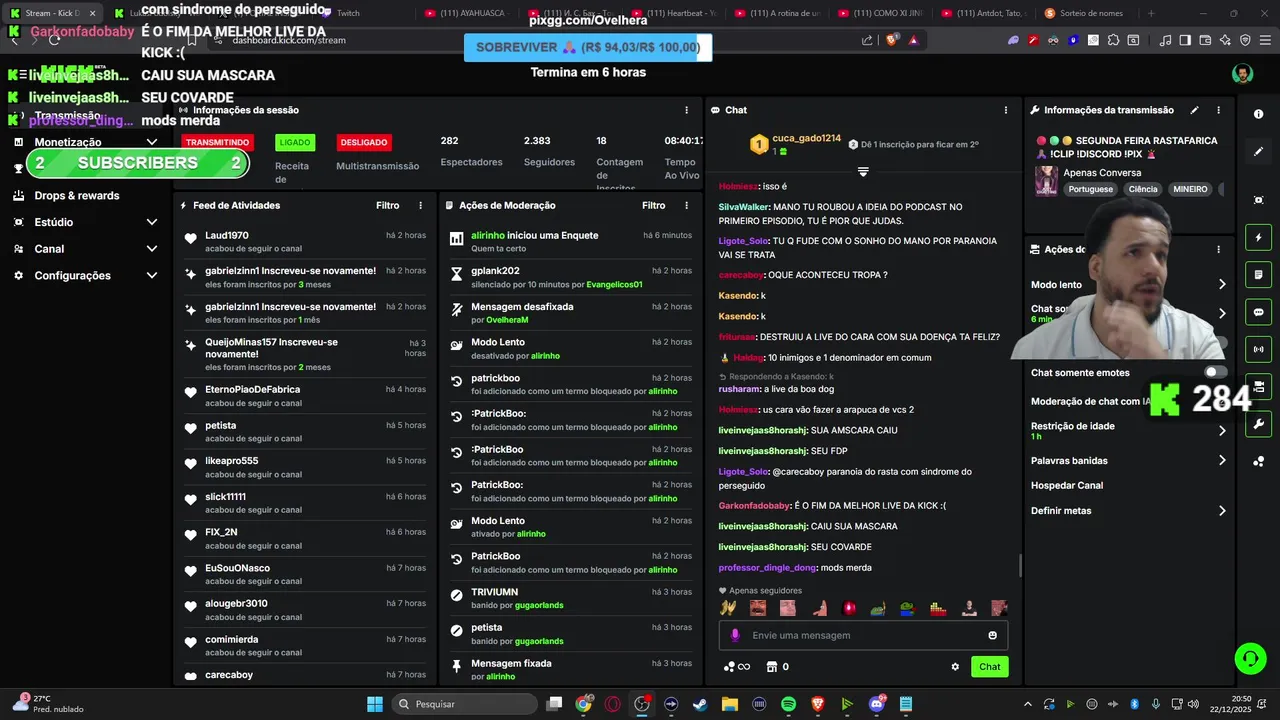Click the shop icon below chat input

point(772,667)
